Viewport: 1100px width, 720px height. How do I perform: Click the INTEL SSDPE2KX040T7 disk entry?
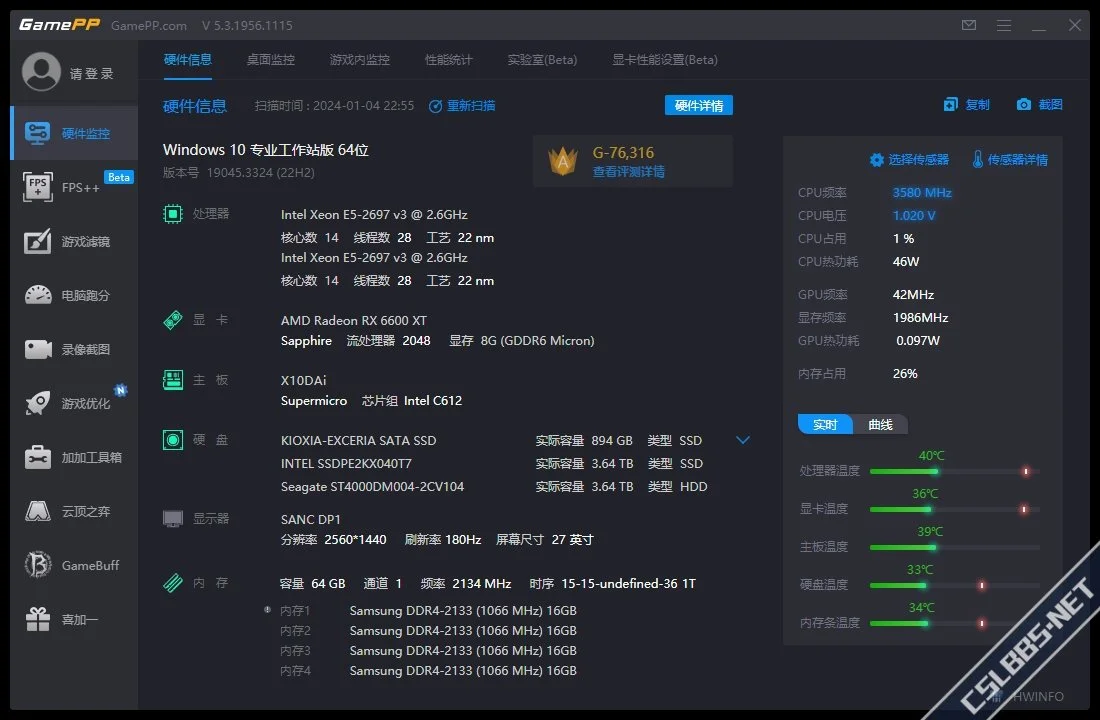click(x=346, y=464)
